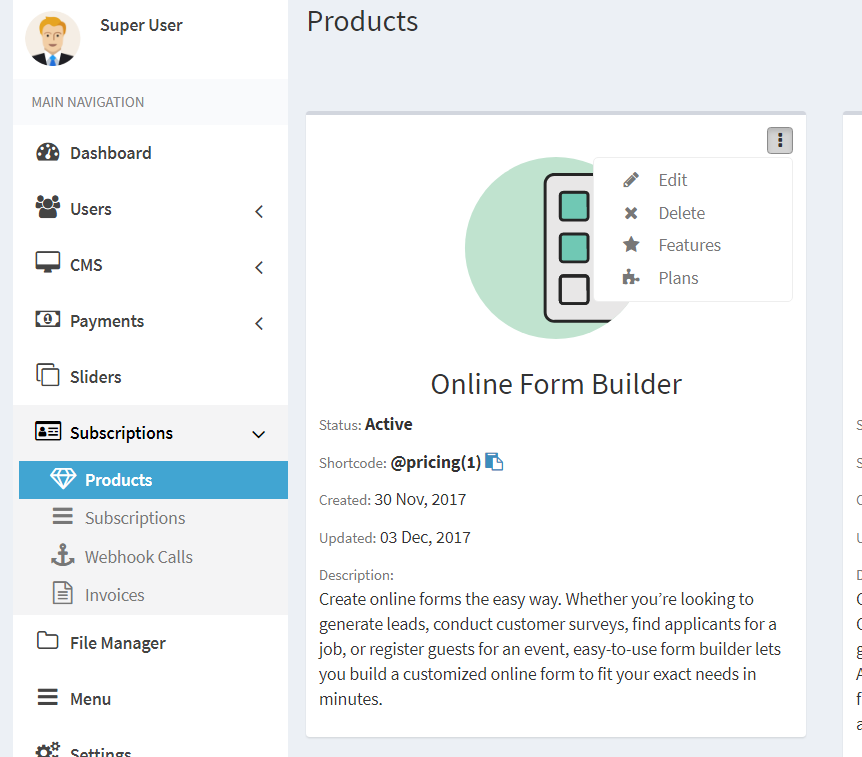Choose Edit from the product dropdown
Viewport: 862px width, 757px height.
672,180
